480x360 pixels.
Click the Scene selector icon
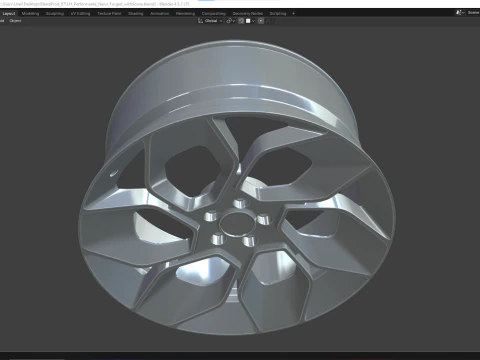(x=460, y=13)
